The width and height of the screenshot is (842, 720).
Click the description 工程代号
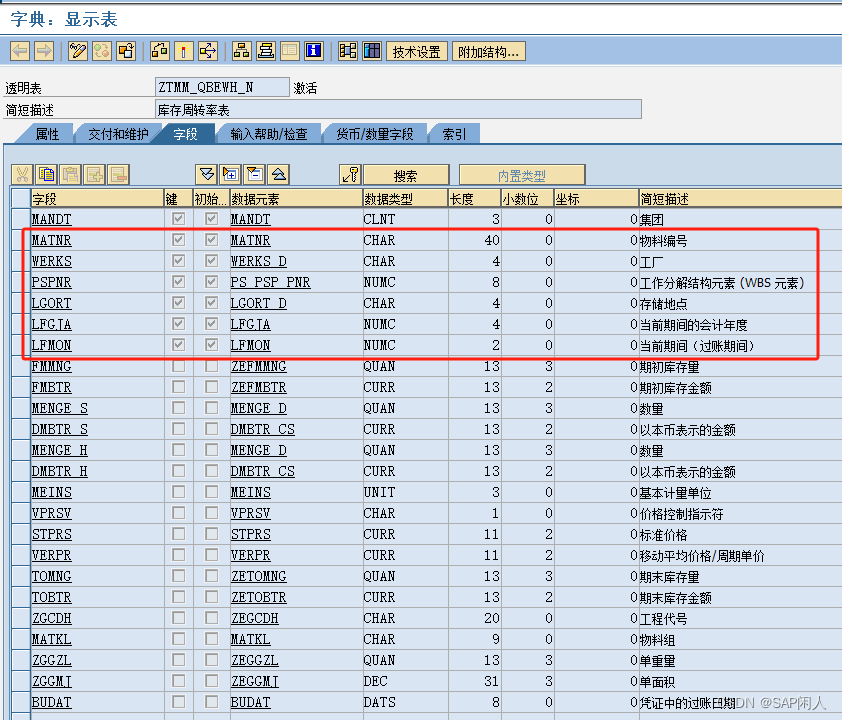click(663, 619)
